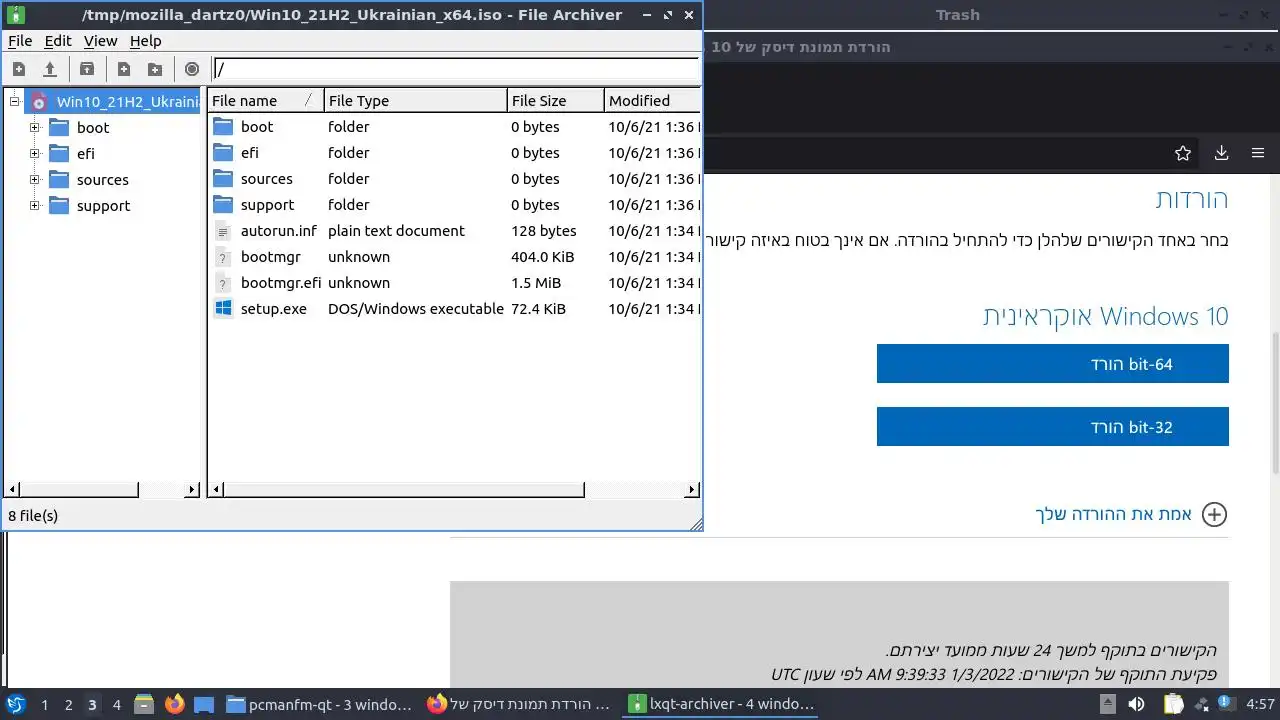Select the setup.exe file name

click(274, 309)
